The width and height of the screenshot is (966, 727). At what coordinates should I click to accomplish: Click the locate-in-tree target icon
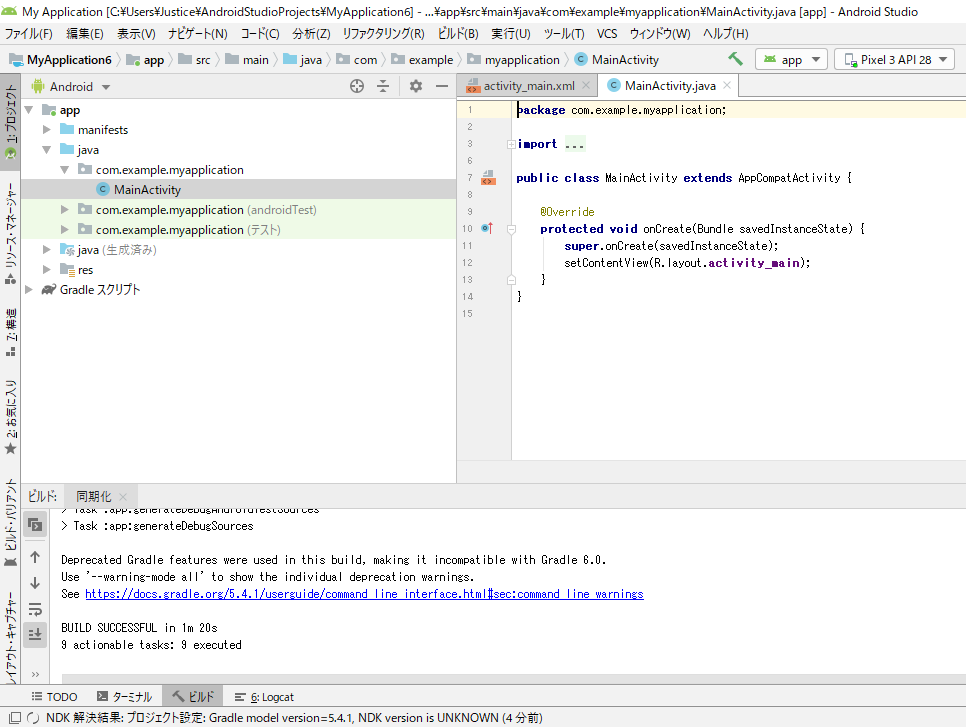tap(357, 86)
